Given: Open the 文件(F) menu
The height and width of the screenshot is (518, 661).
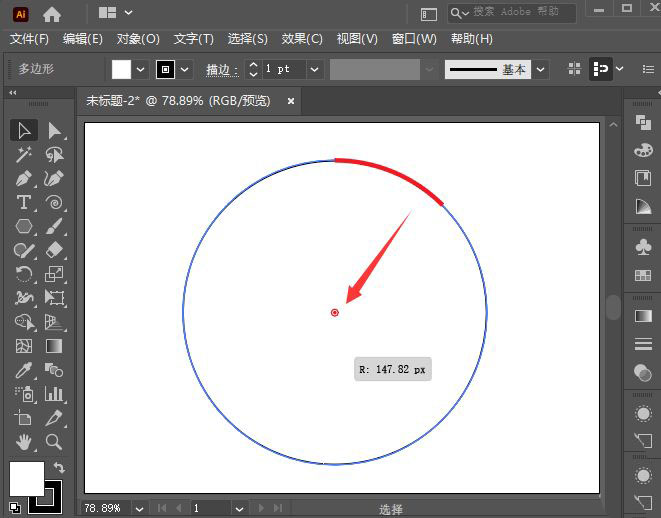Looking at the screenshot, I should pyautogui.click(x=29, y=39).
